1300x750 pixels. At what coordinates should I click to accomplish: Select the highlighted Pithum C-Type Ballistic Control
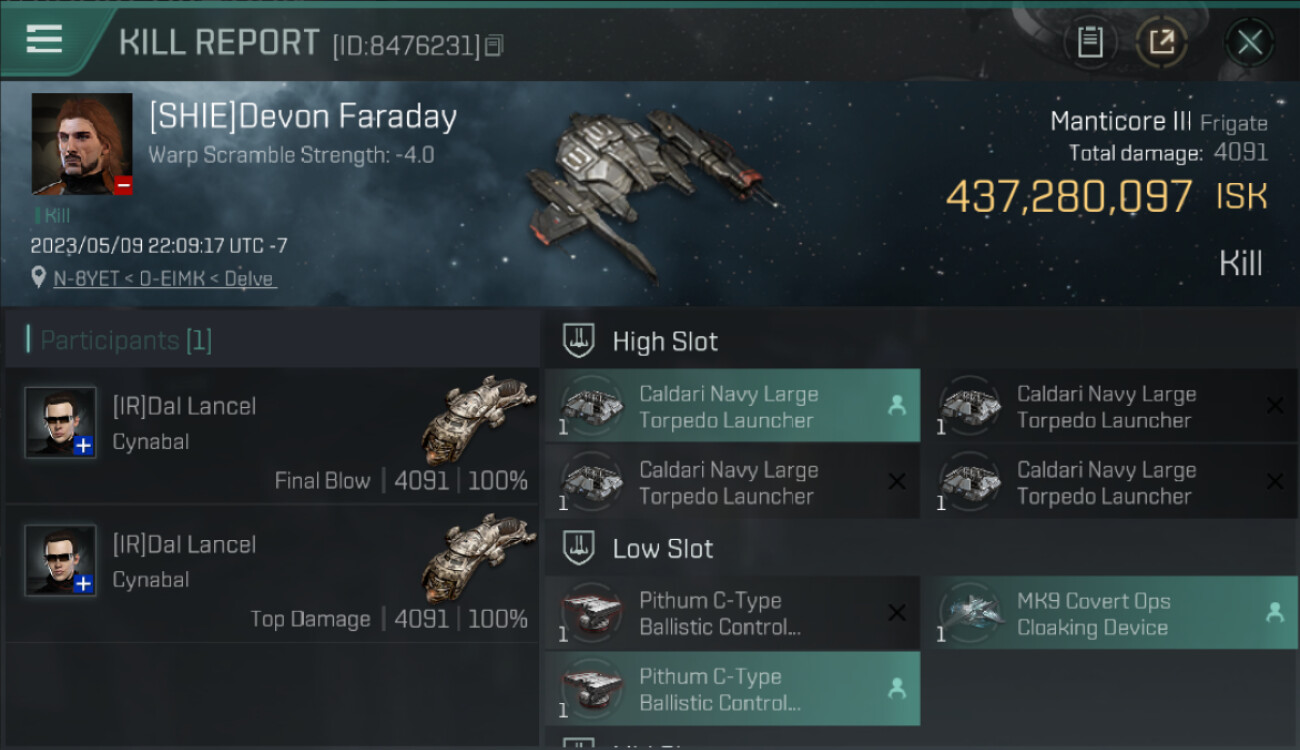point(732,689)
